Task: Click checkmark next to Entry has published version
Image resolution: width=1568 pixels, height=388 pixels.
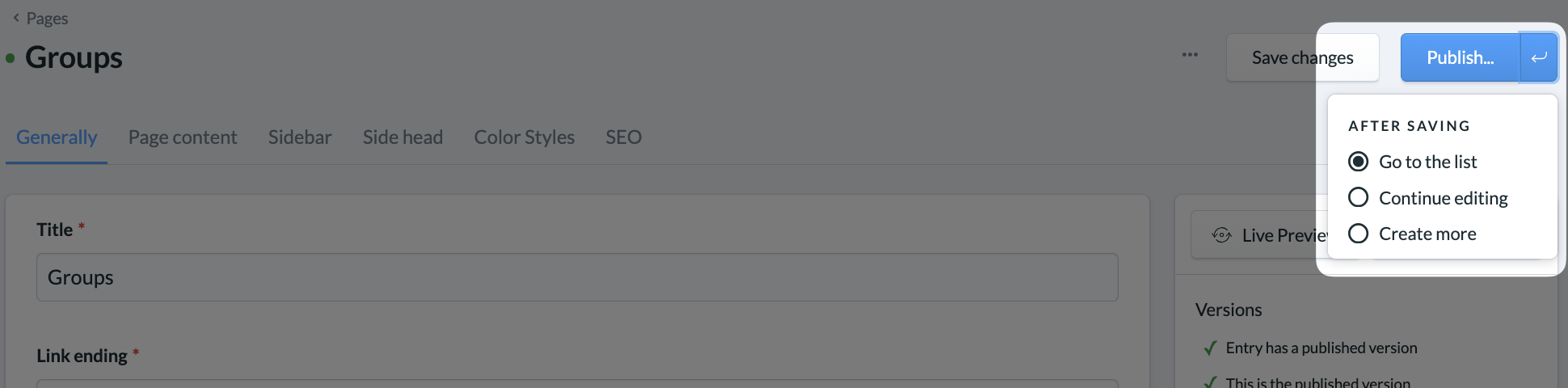Action: click(1210, 348)
